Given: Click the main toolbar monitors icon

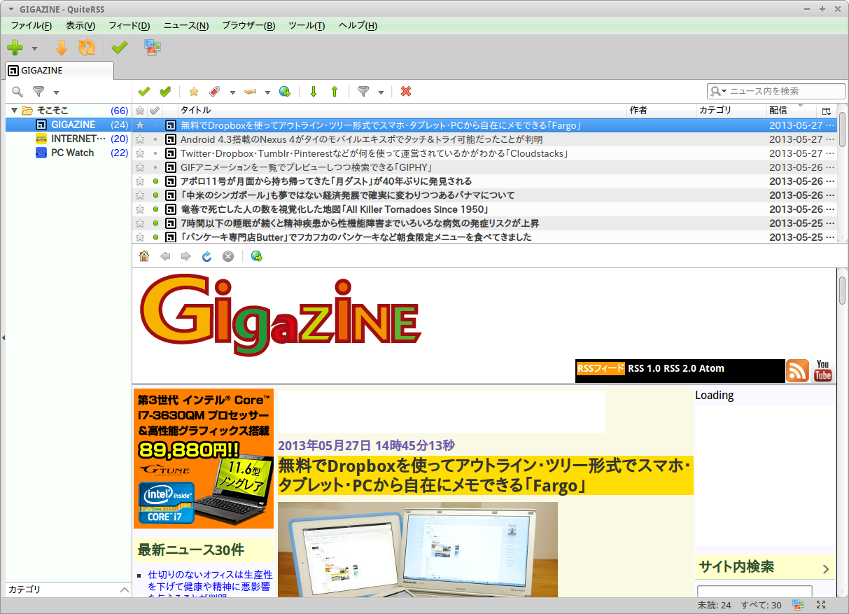Looking at the screenshot, I should coord(152,48).
